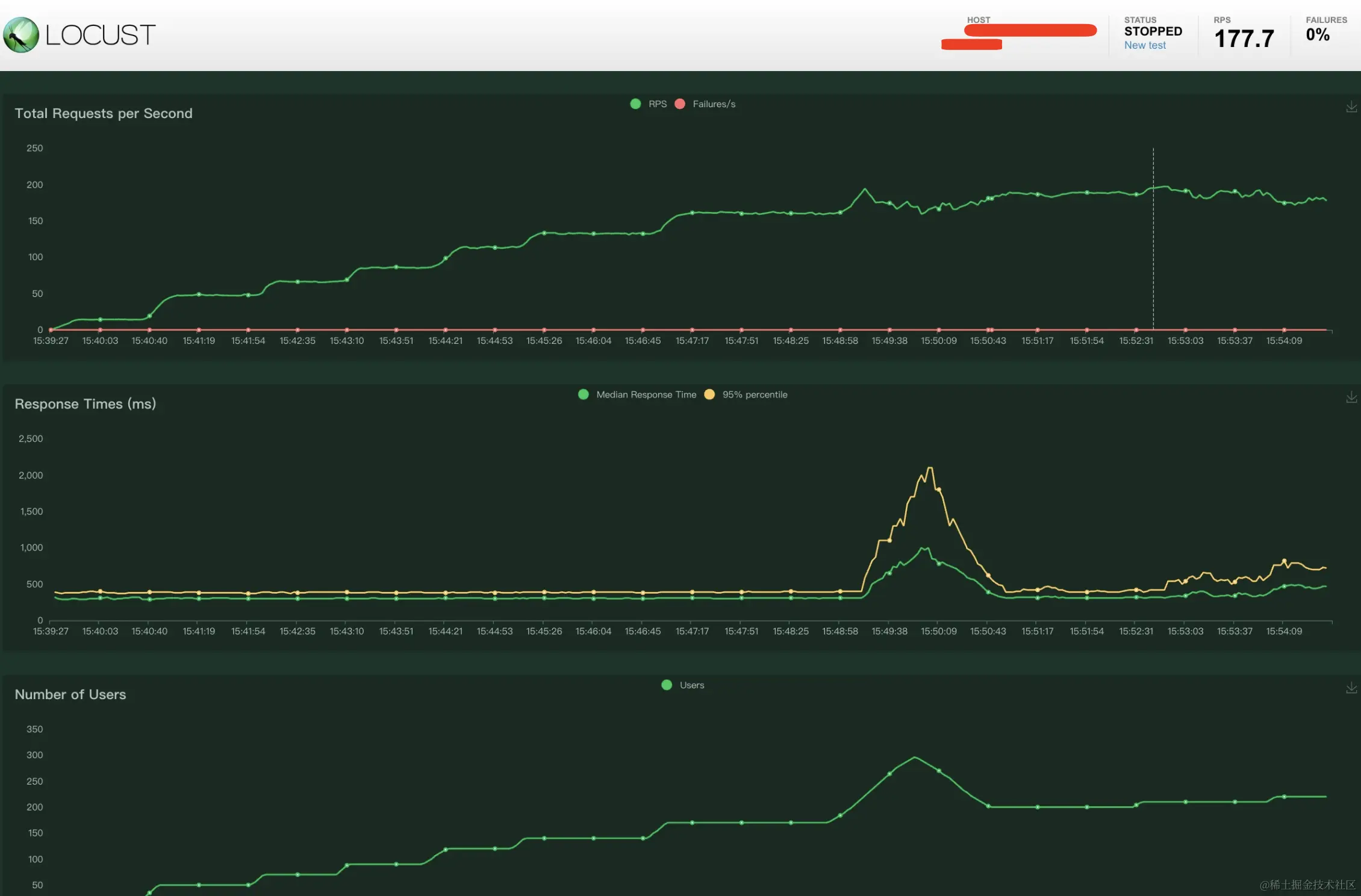
Task: Click the red Failures/s legend dot
Action: (x=680, y=104)
